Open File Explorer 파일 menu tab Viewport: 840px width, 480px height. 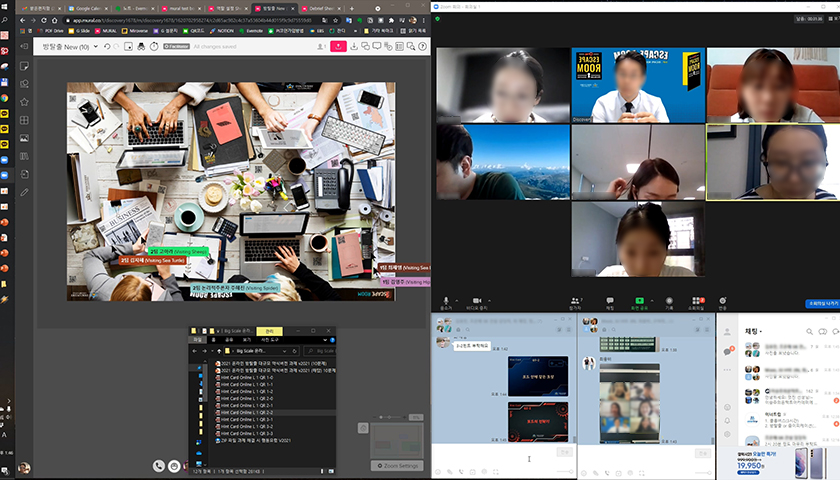click(x=198, y=340)
